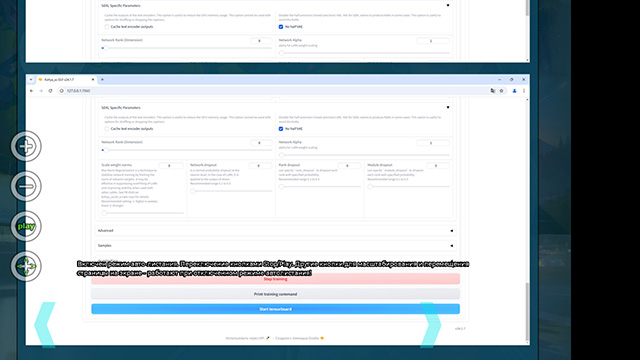This screenshot has width=640, height=360.
Task: Click the Rank dropout slider
Action: [x=320, y=187]
